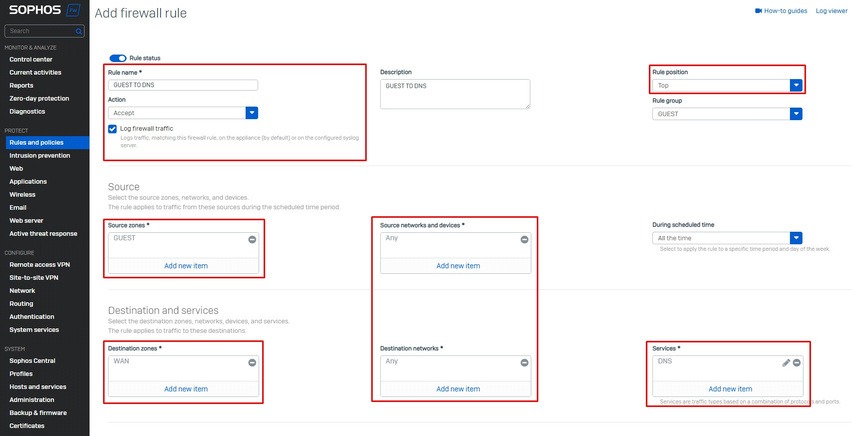This screenshot has height=436, width=852.
Task: Open Certificates menu item
Action: (x=27, y=426)
